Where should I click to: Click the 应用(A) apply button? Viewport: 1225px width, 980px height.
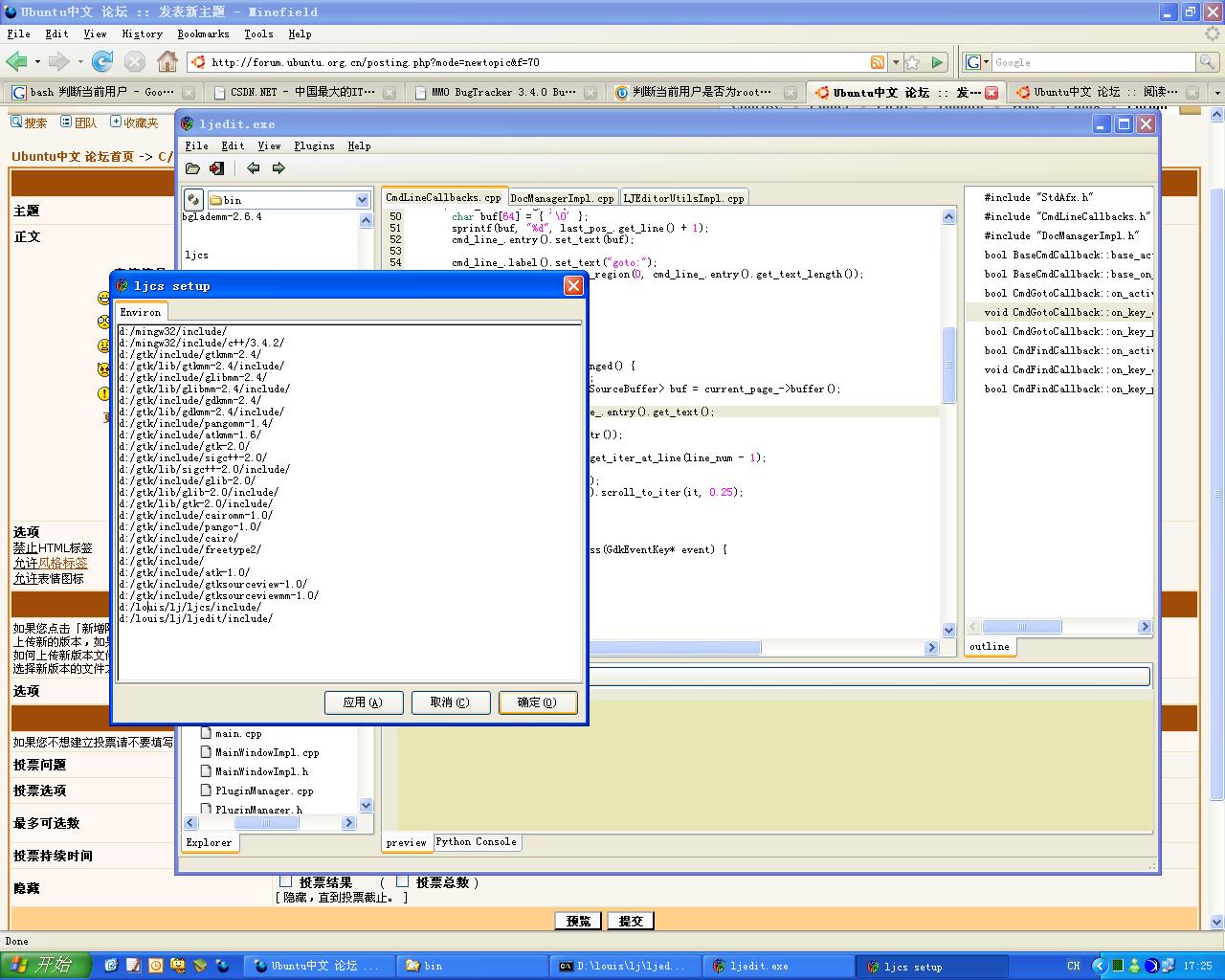tap(364, 702)
